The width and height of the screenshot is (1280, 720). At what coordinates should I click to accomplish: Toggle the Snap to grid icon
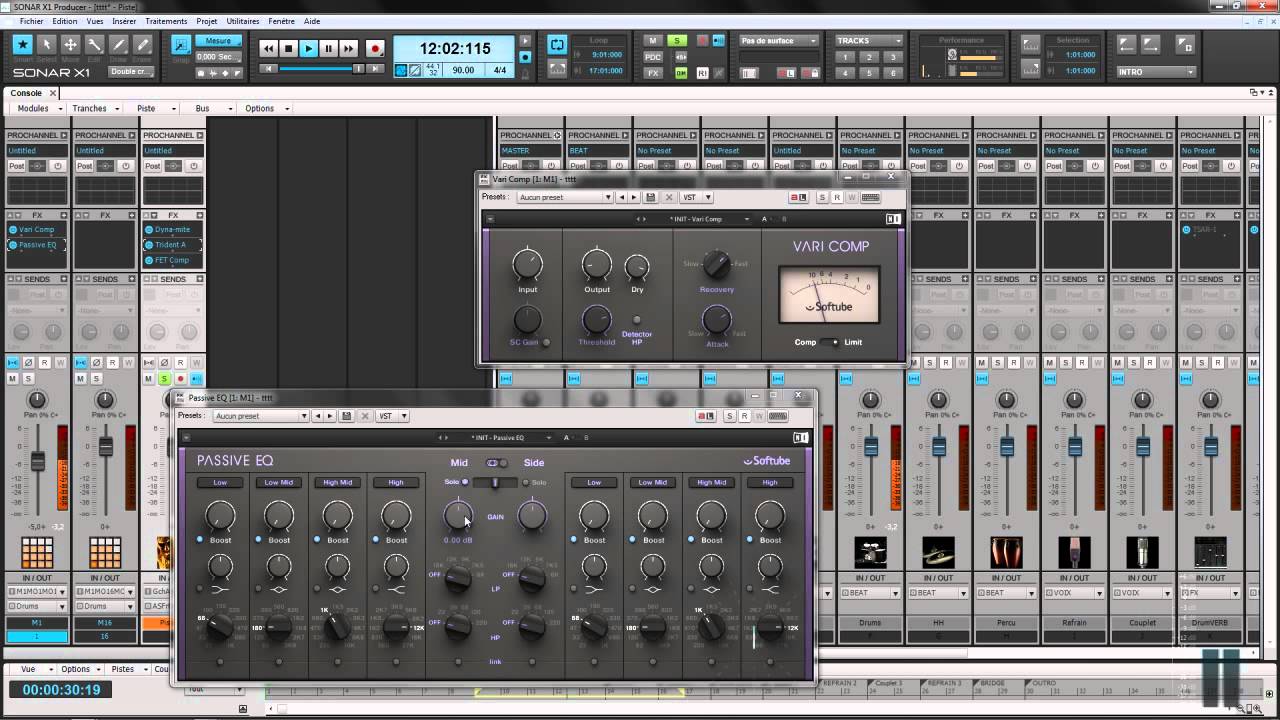(x=181, y=45)
